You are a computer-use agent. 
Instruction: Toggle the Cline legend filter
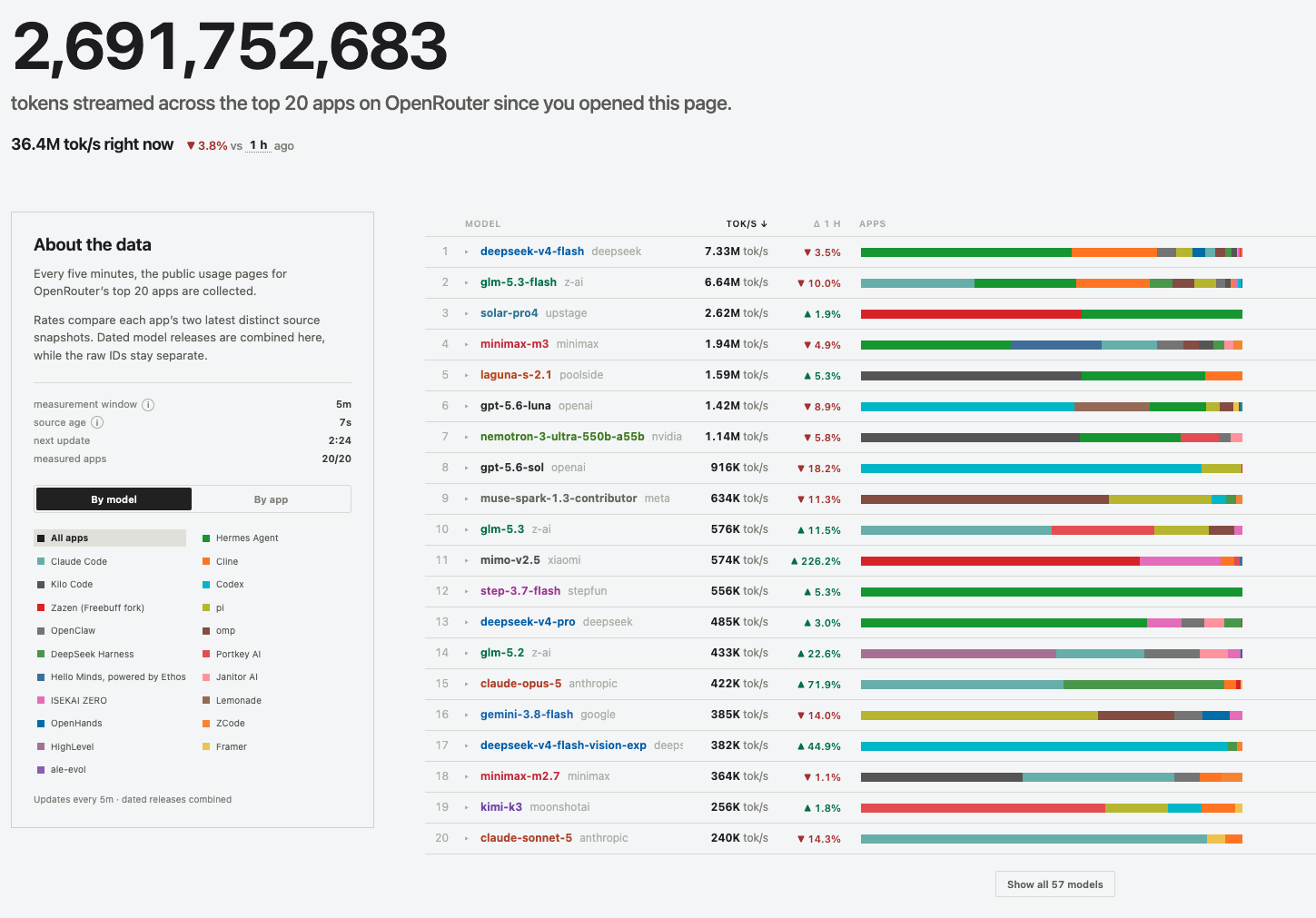(x=220, y=562)
